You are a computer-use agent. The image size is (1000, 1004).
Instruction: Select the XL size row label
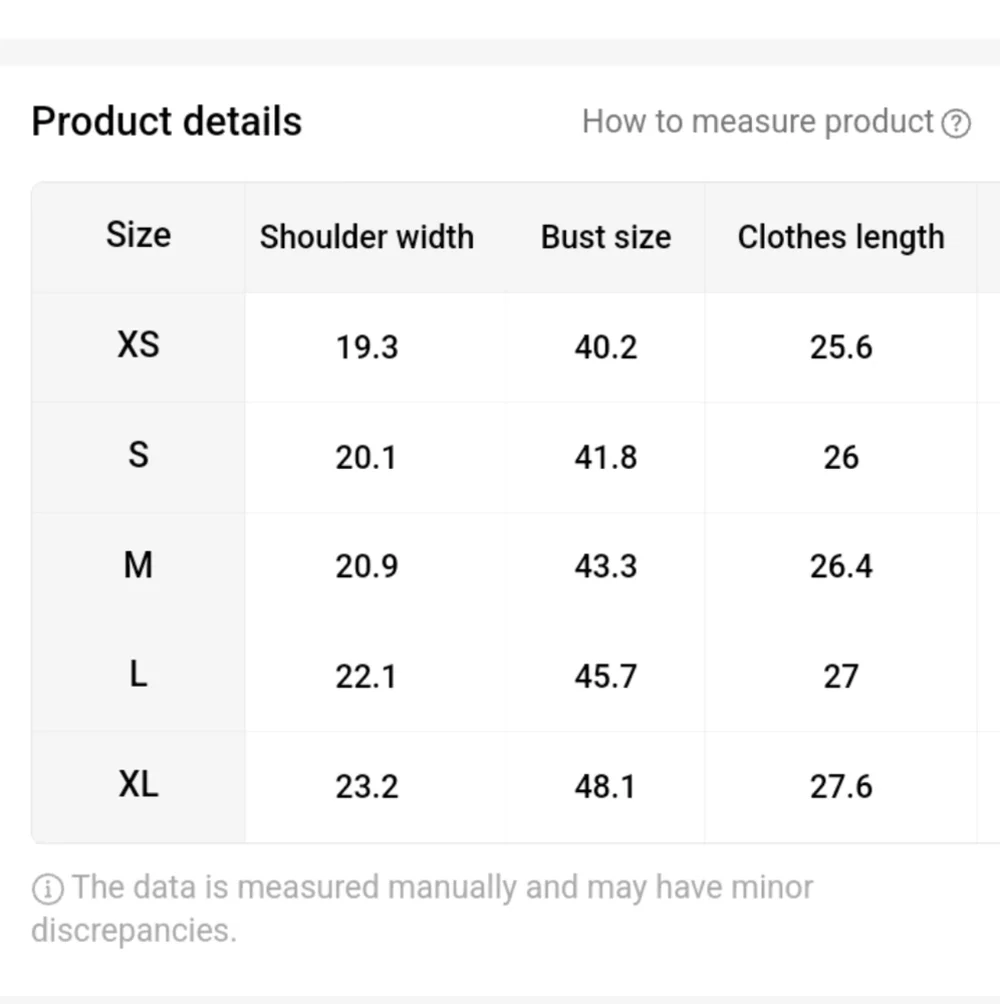(x=138, y=784)
